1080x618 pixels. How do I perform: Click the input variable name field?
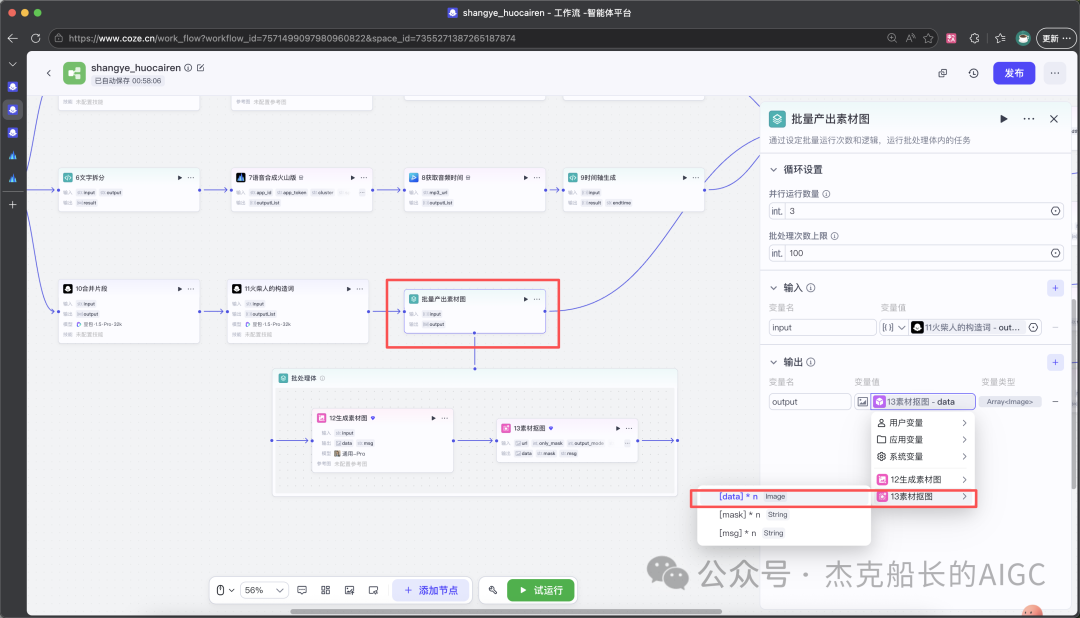pos(822,328)
